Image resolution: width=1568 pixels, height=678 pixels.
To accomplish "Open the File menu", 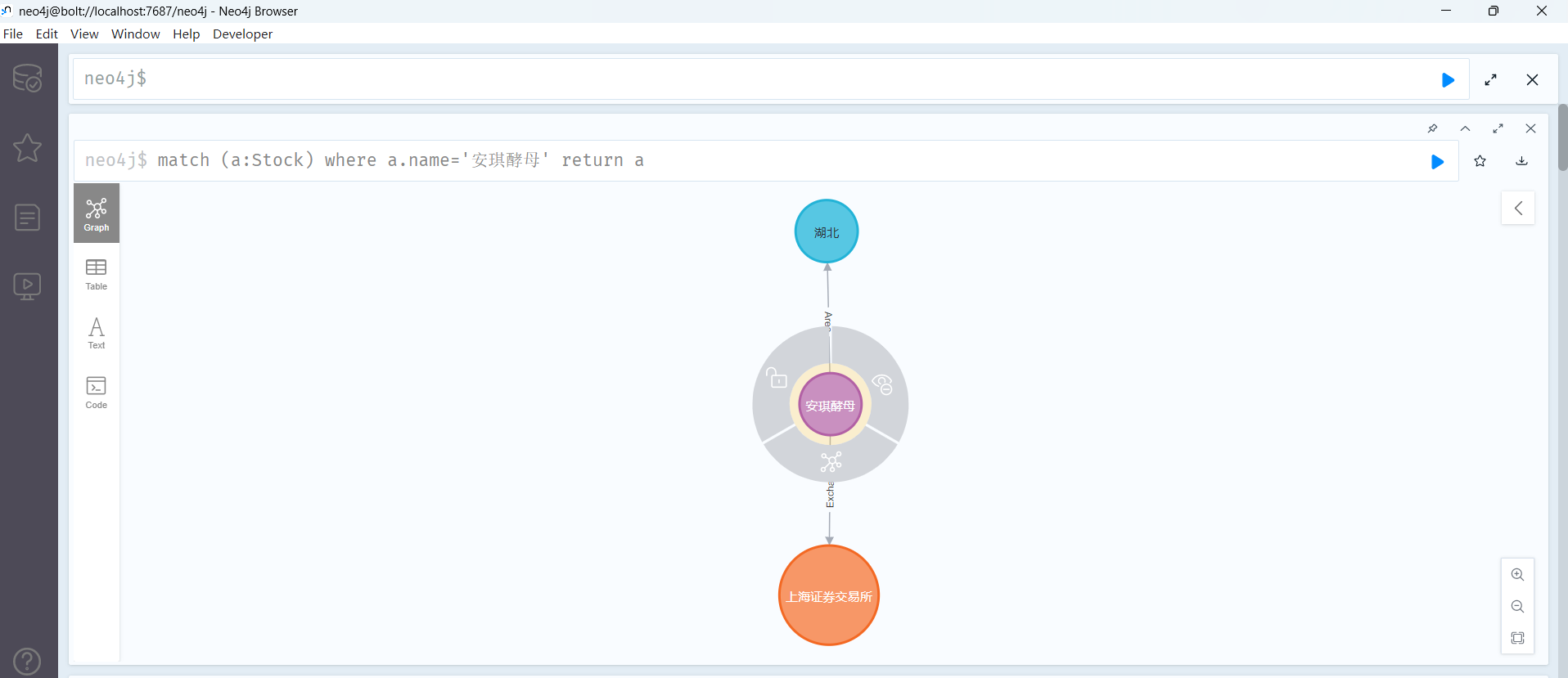I will click(13, 34).
